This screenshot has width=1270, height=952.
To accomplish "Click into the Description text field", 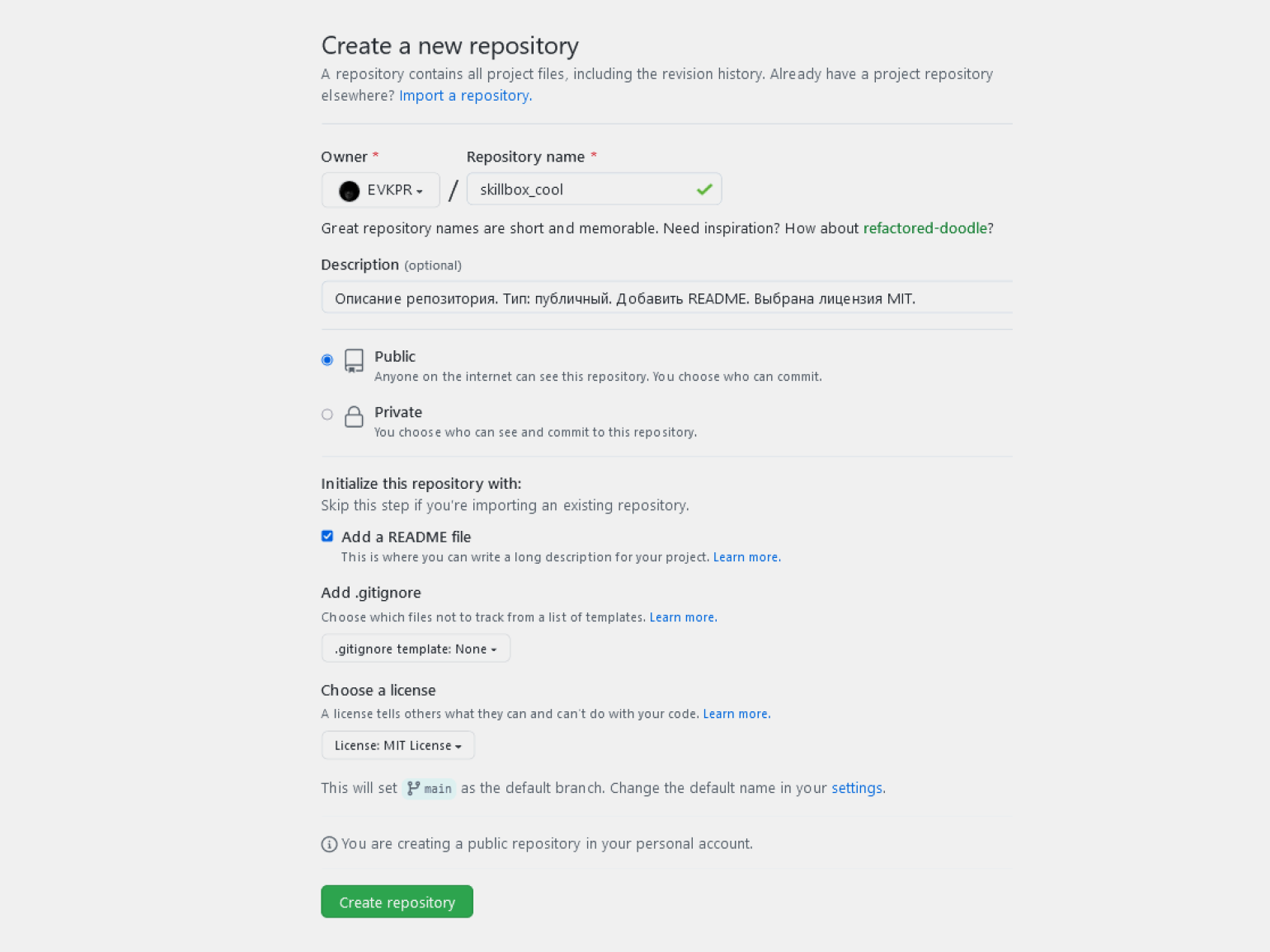I will pyautogui.click(x=666, y=298).
